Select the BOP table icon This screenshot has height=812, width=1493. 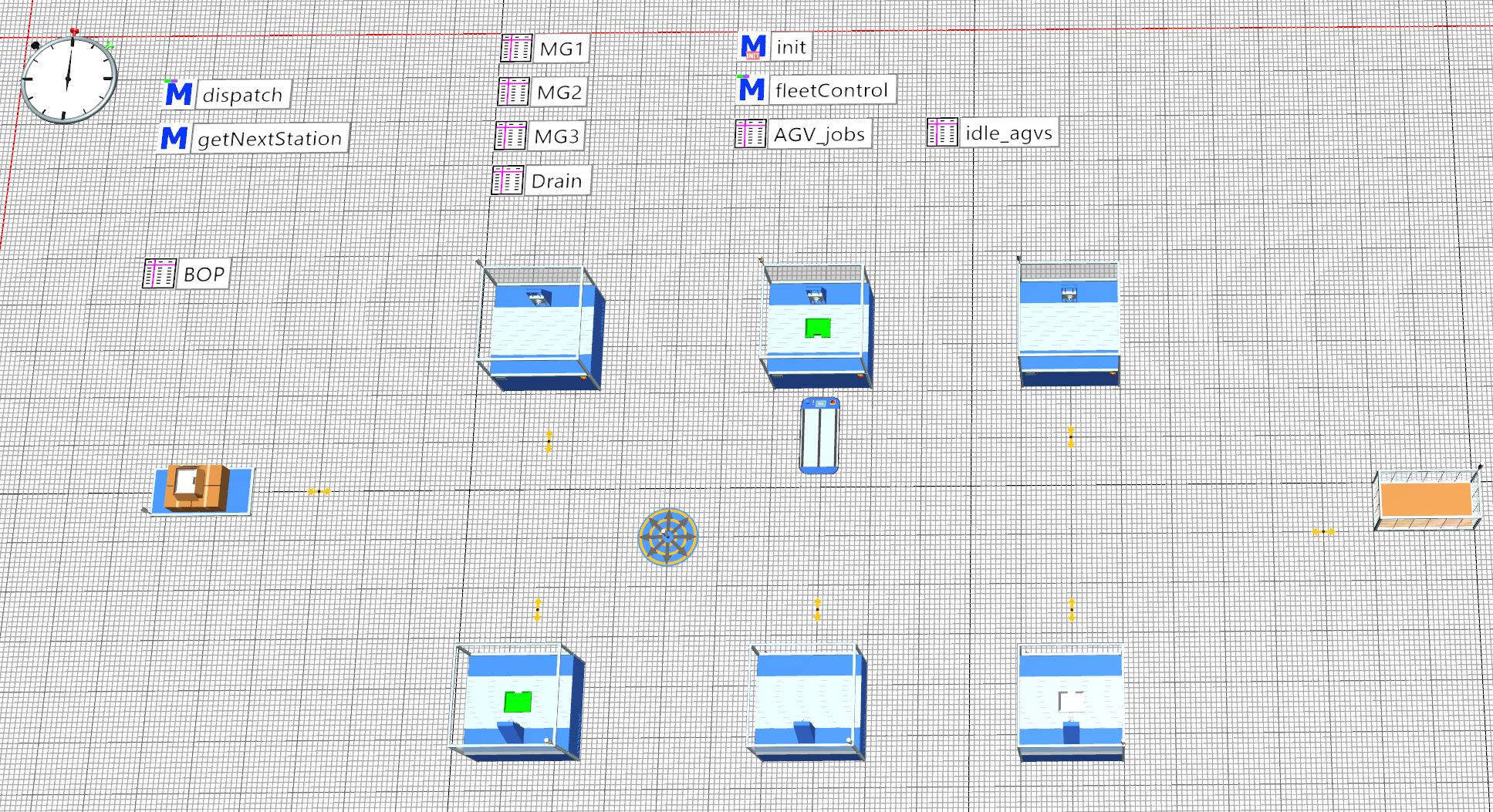(160, 274)
